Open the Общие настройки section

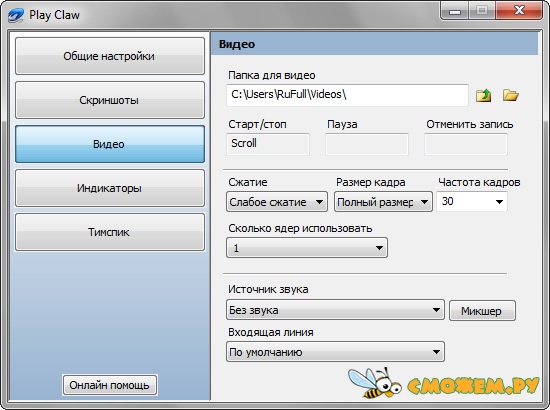(x=110, y=56)
